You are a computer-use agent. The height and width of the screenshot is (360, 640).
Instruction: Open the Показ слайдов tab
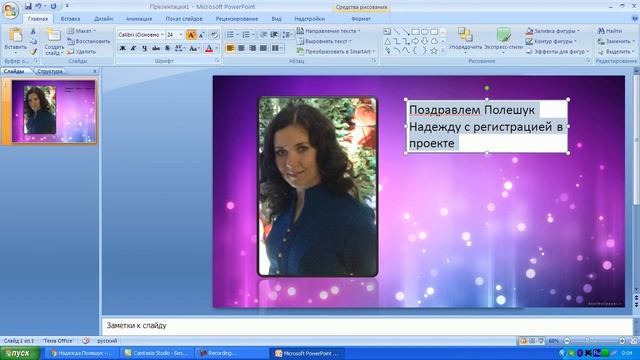184,19
